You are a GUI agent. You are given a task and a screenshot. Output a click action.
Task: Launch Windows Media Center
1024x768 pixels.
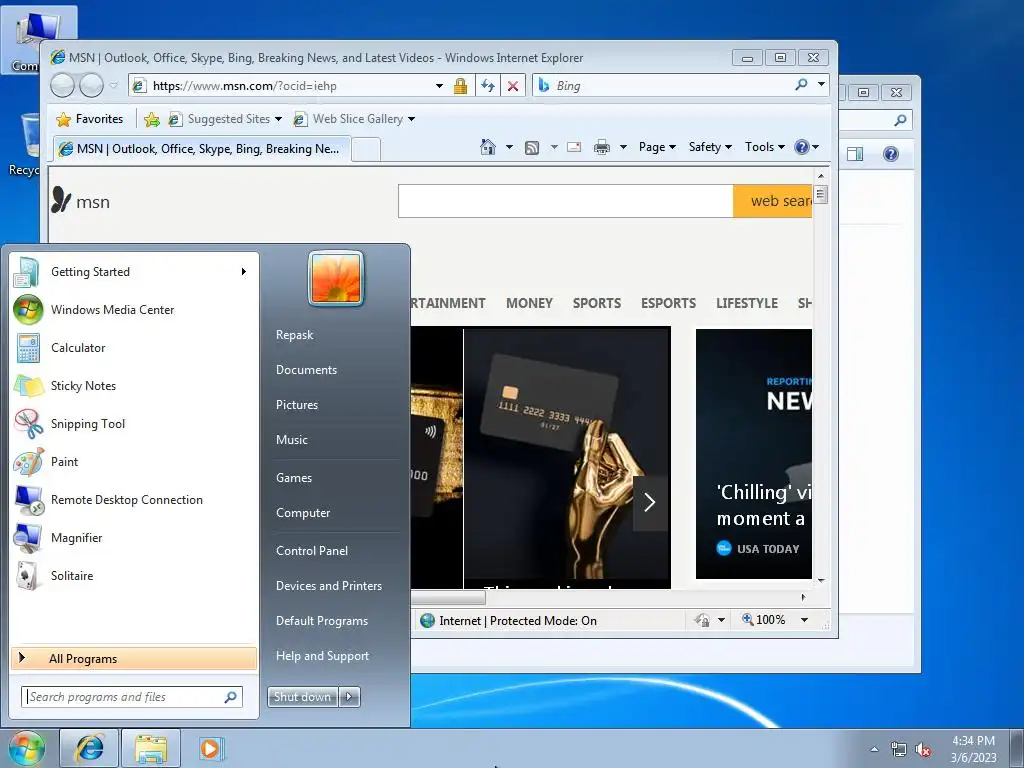134,310
